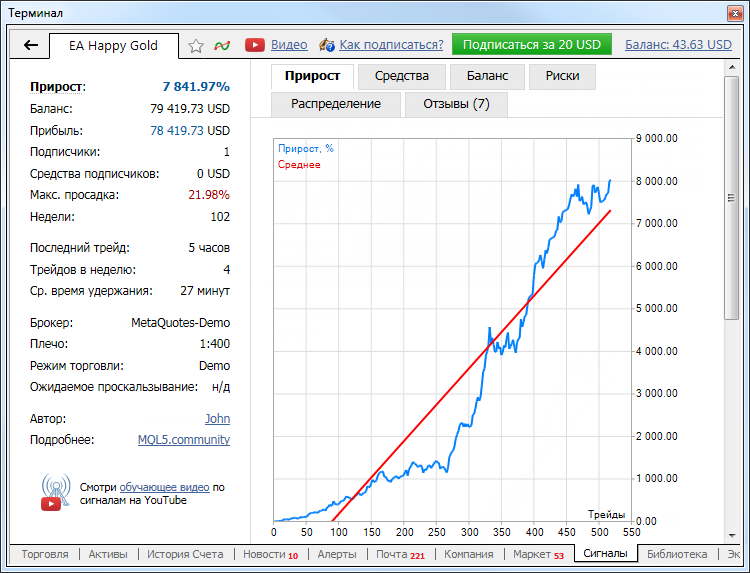Screen dimensions: 750x573
Task: Open the Торговля terminal tab
Action: [45, 554]
